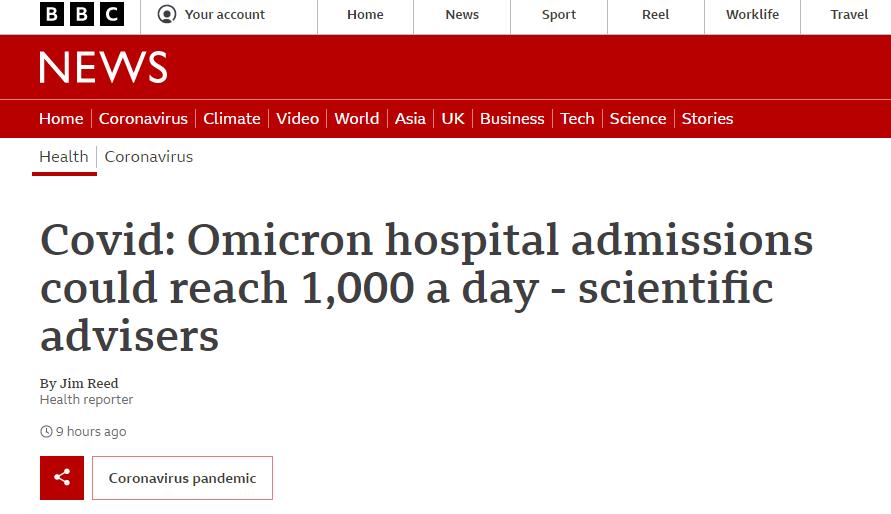Open the Business news section
891x514 pixels.
tap(512, 118)
